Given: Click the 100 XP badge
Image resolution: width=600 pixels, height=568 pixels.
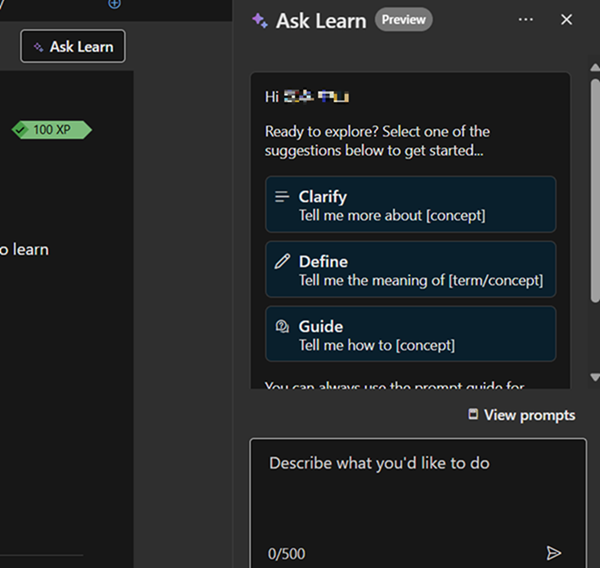Looking at the screenshot, I should [x=52, y=130].
